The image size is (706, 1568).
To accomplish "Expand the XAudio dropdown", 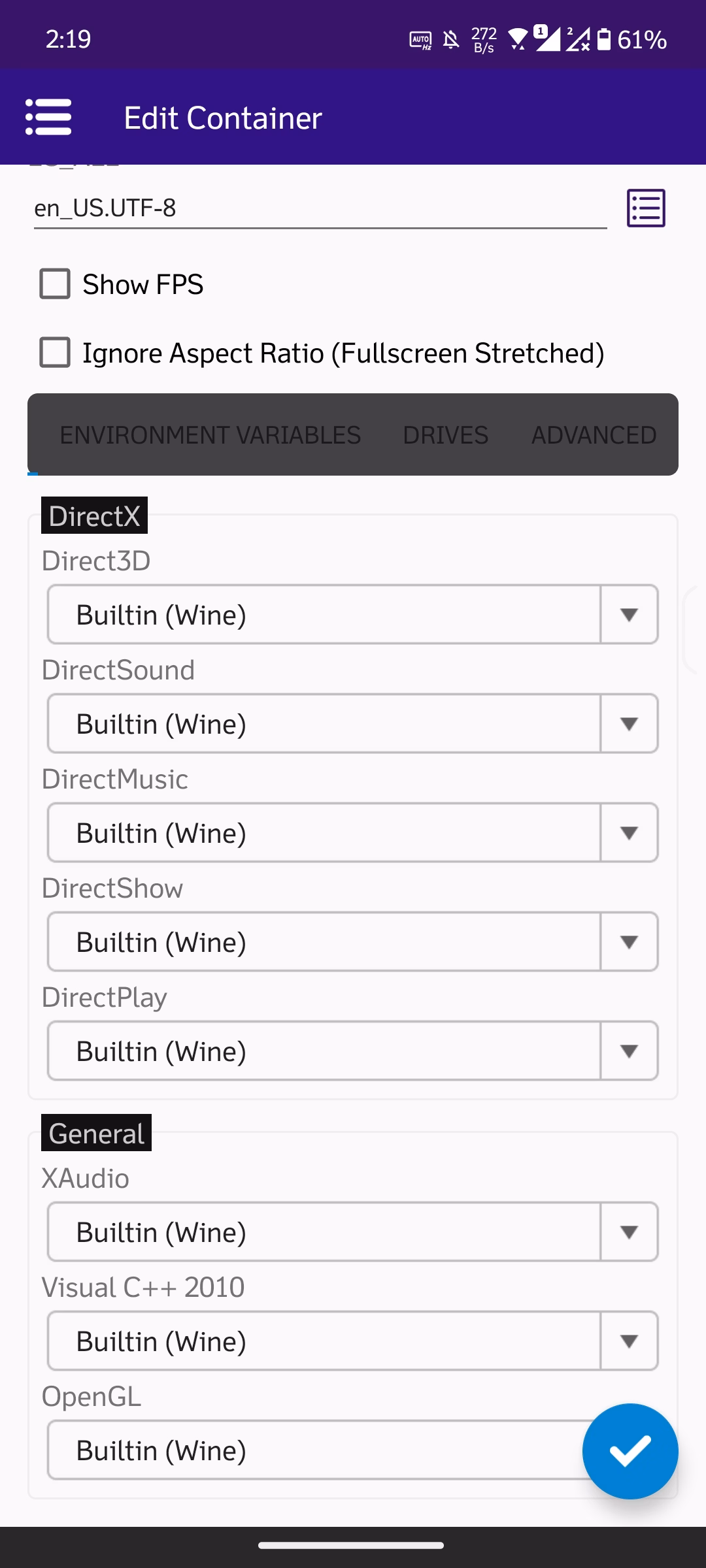I will coord(353,1232).
